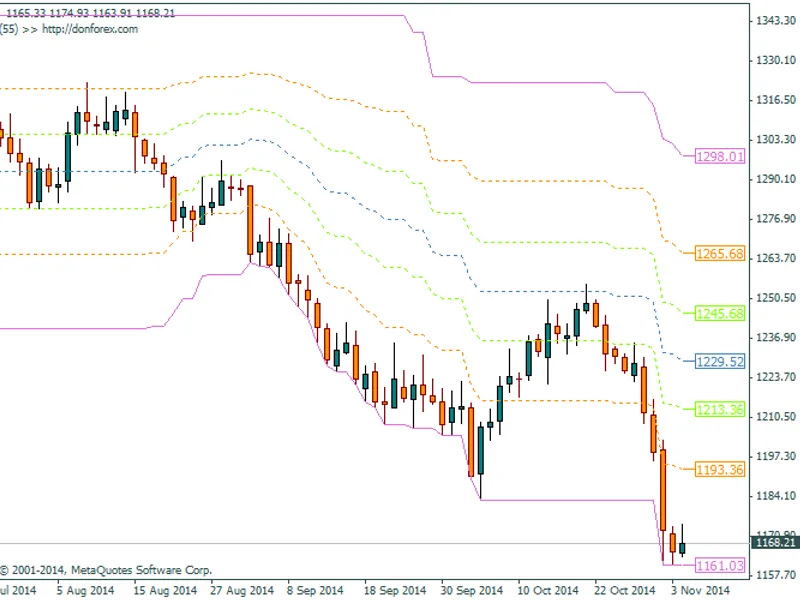
Task: Click the 10 Oct 2014 date label
Action: 548,590
